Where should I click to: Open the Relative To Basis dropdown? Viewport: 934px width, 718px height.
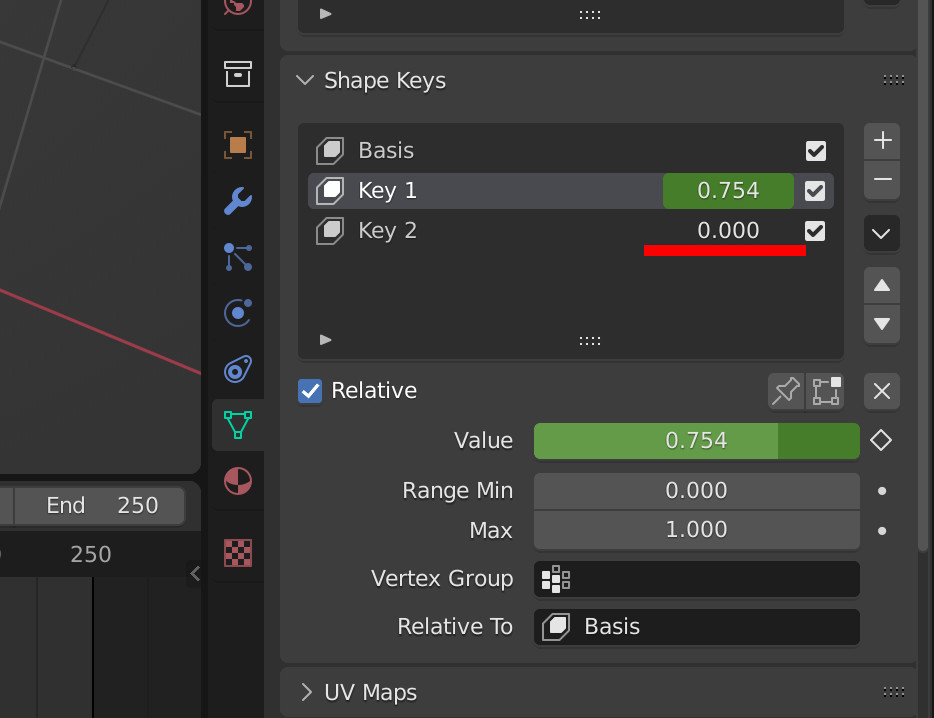696,627
